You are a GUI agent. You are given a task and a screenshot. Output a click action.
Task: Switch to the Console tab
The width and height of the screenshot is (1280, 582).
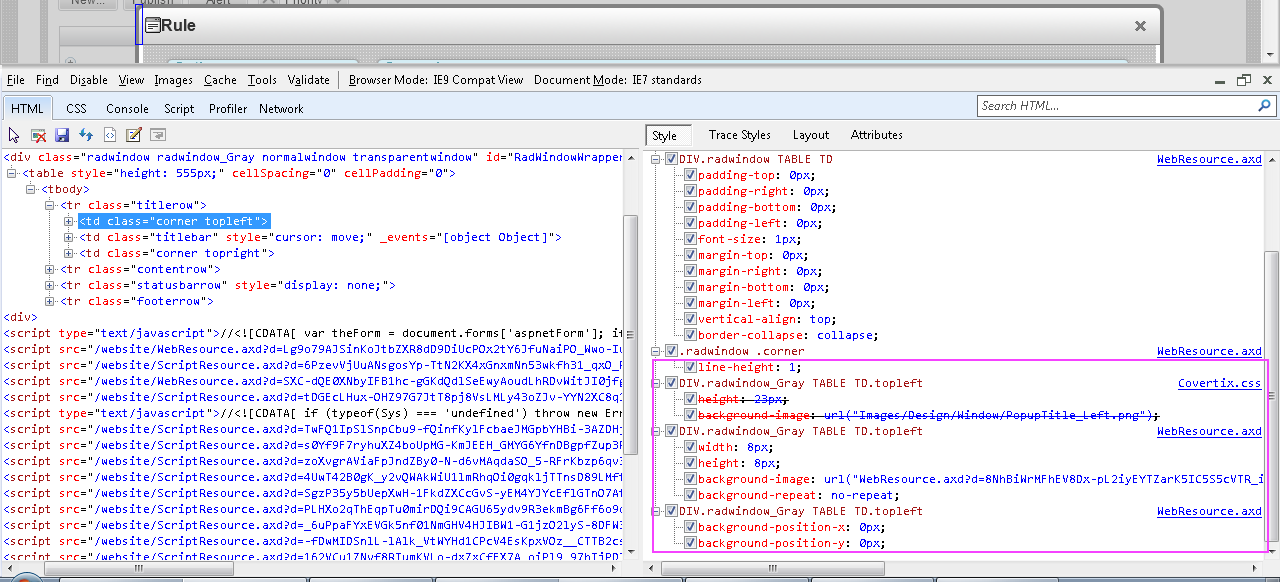[128, 109]
